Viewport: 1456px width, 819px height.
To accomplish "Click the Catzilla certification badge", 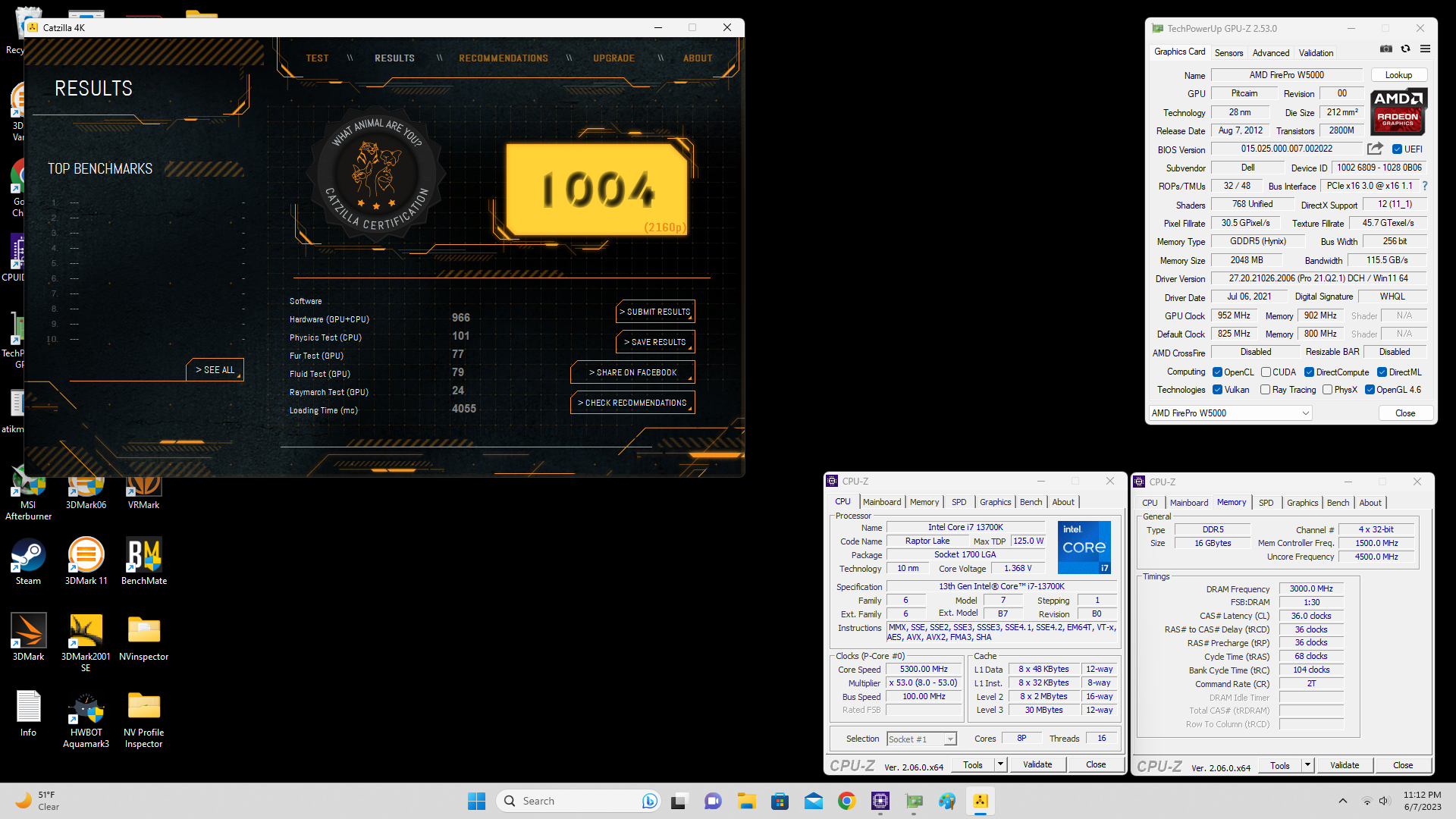I will [376, 173].
